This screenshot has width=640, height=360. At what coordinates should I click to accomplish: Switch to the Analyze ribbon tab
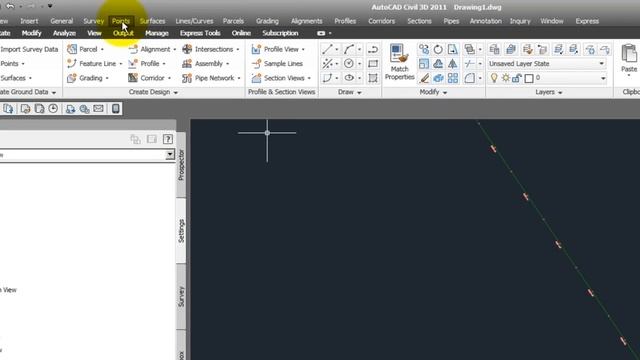click(x=64, y=33)
